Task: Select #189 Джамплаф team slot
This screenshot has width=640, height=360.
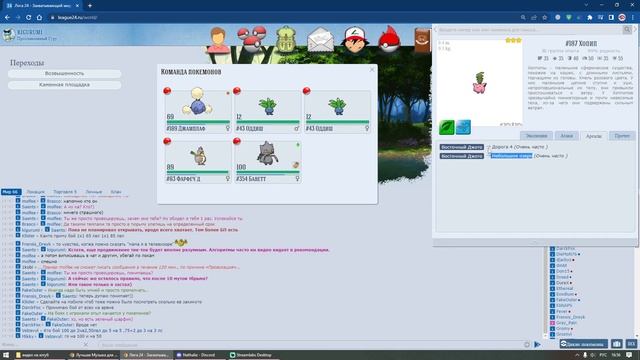Action: pyautogui.click(x=198, y=111)
